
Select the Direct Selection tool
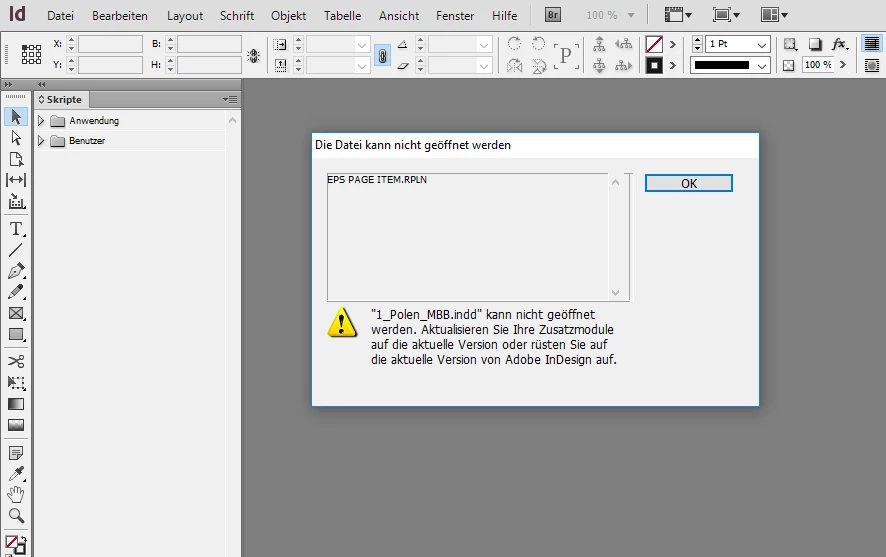click(16, 138)
